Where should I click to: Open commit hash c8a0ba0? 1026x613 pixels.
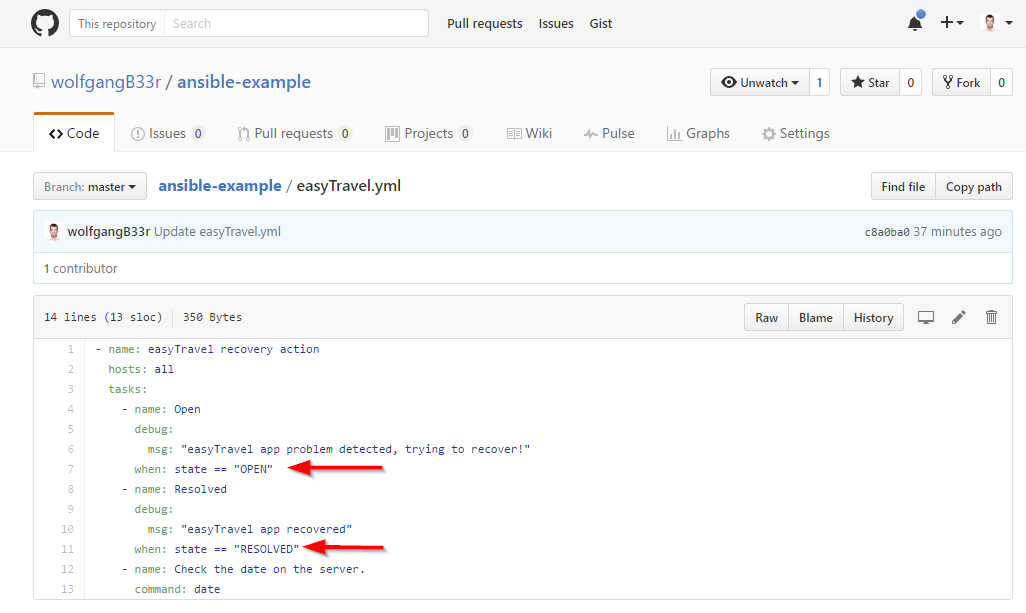coord(887,232)
